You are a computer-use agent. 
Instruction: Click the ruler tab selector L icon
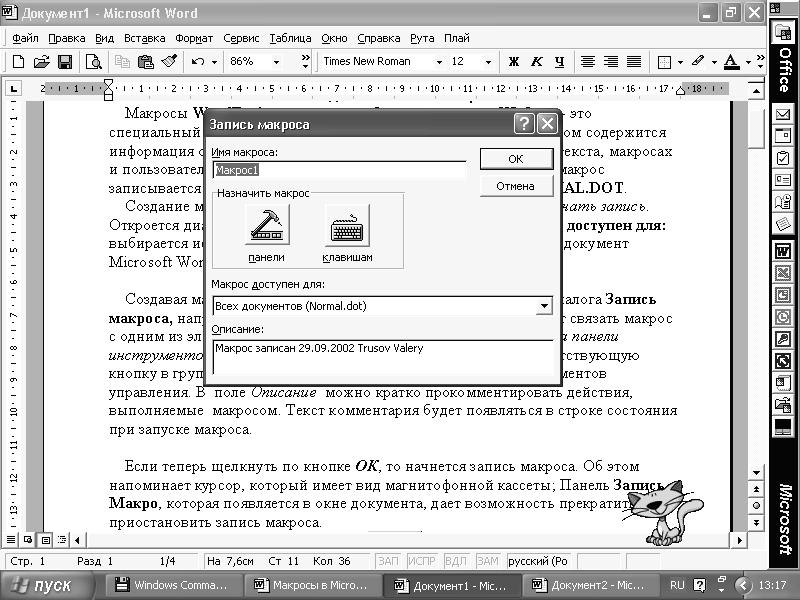pyautogui.click(x=14, y=89)
